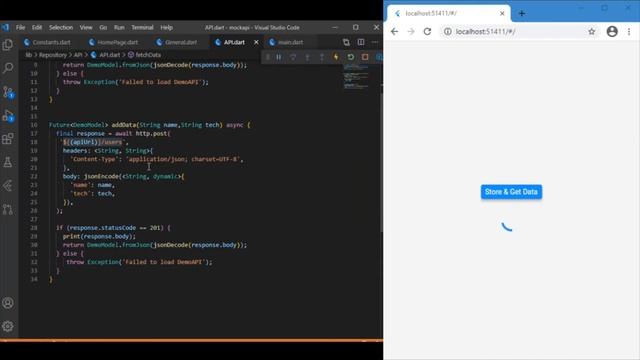Open the Edit menu
Screen dimensions: 640x360
(37, 27)
